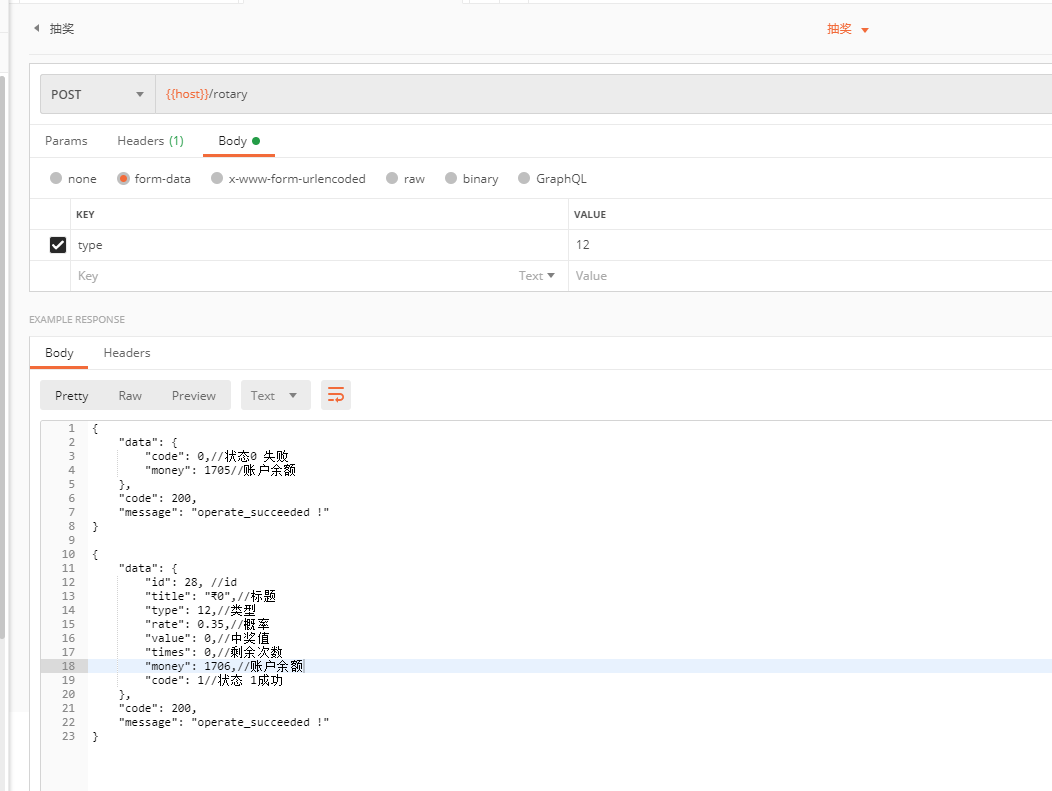Click the back arrow beside 抽奖 title

click(x=36, y=28)
